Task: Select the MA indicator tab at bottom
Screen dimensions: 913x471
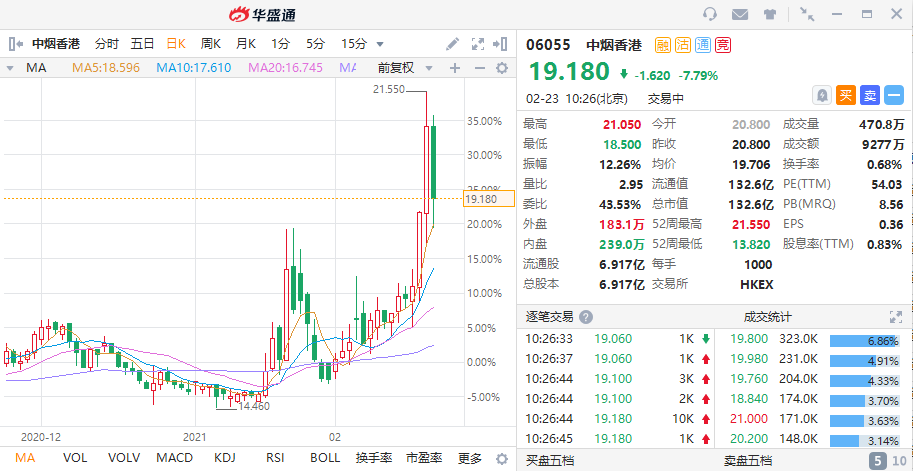Action: [25, 458]
